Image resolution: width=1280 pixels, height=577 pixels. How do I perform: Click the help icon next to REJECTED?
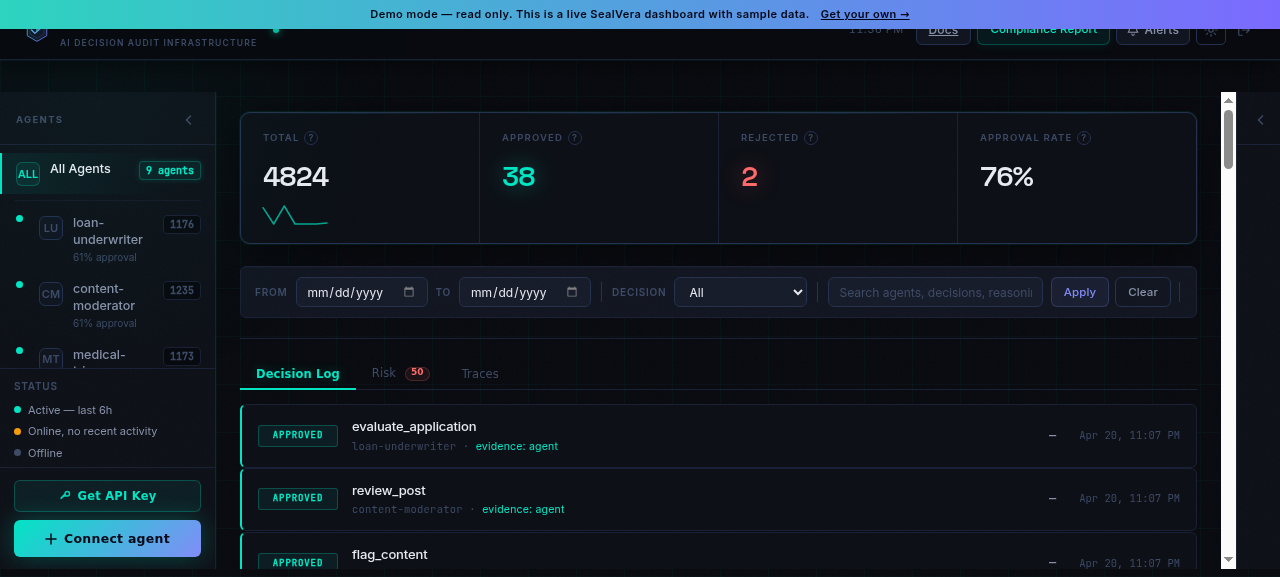click(811, 138)
